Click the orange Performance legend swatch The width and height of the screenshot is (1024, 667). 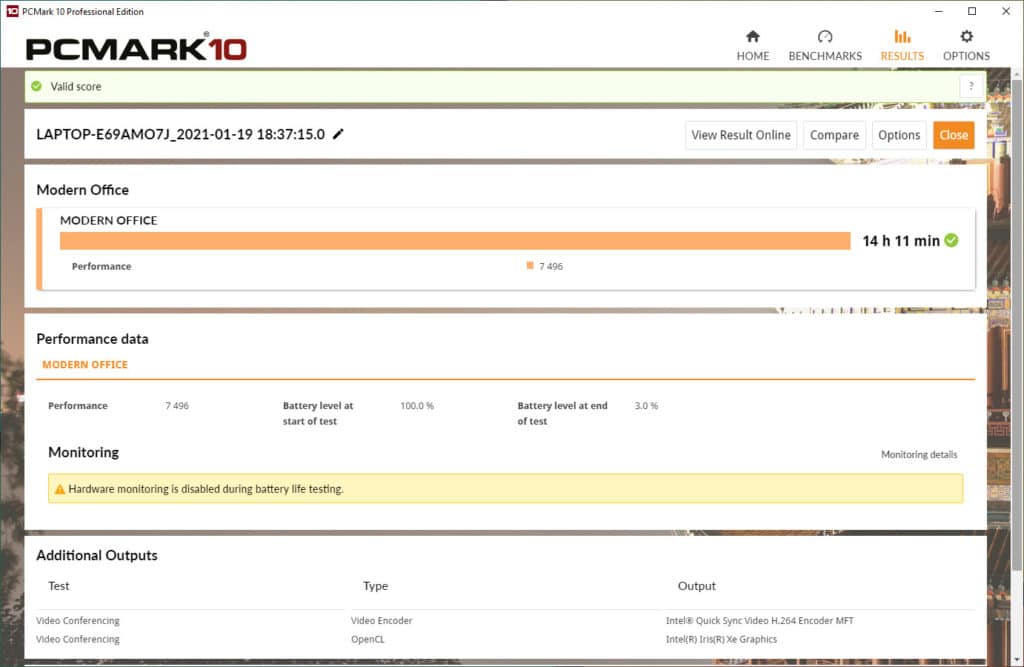pos(529,266)
